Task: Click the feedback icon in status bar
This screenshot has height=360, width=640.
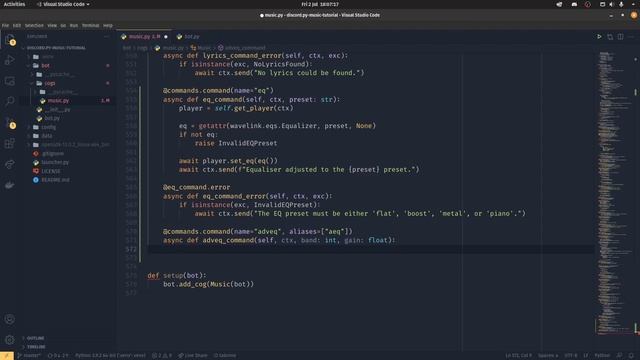Action: pyautogui.click(x=620, y=356)
